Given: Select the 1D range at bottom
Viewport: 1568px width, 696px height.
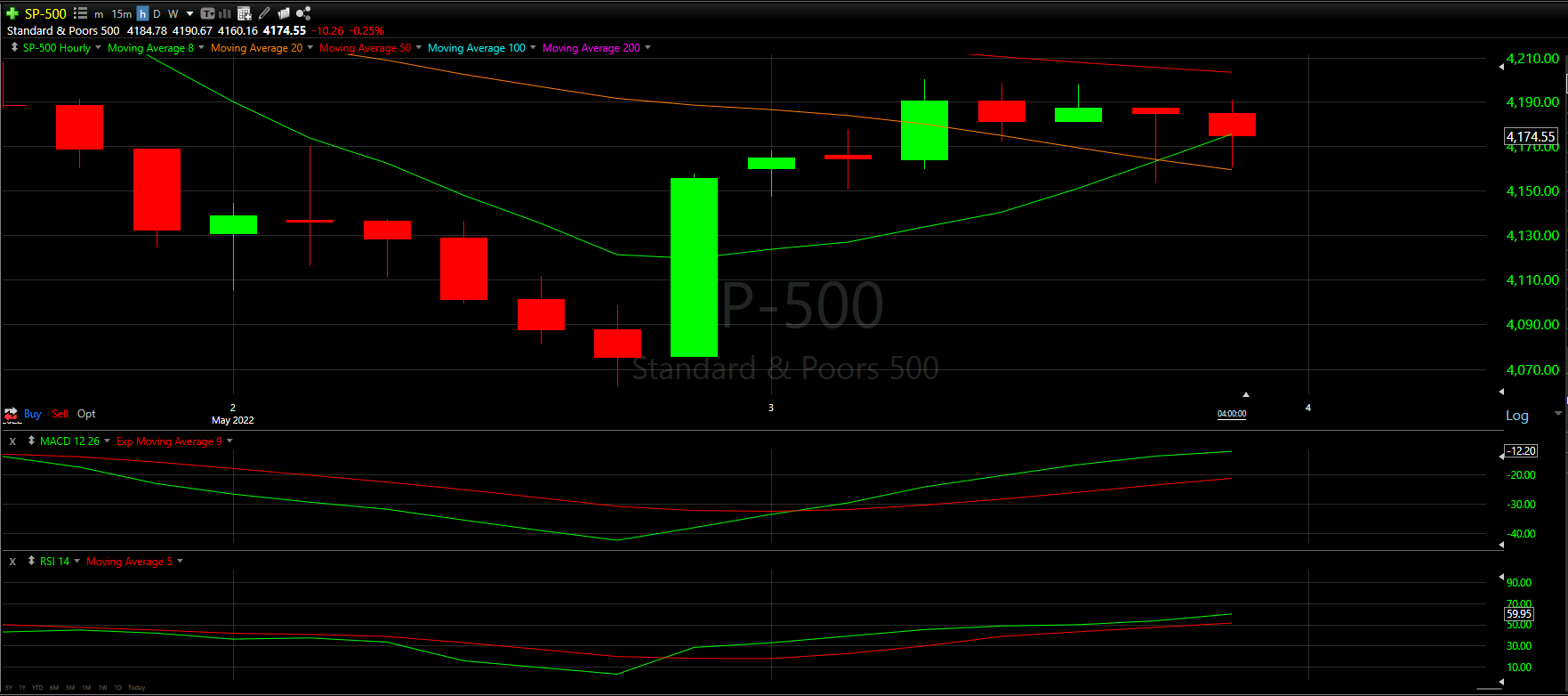Looking at the screenshot, I should coord(118,687).
